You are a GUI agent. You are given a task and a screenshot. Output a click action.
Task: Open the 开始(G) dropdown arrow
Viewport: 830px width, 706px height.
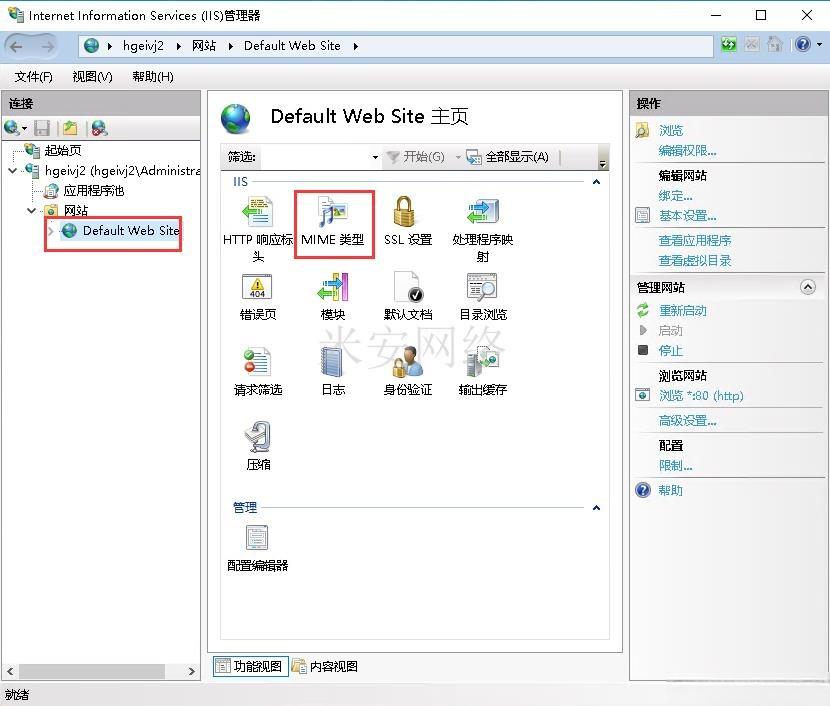[x=458, y=157]
